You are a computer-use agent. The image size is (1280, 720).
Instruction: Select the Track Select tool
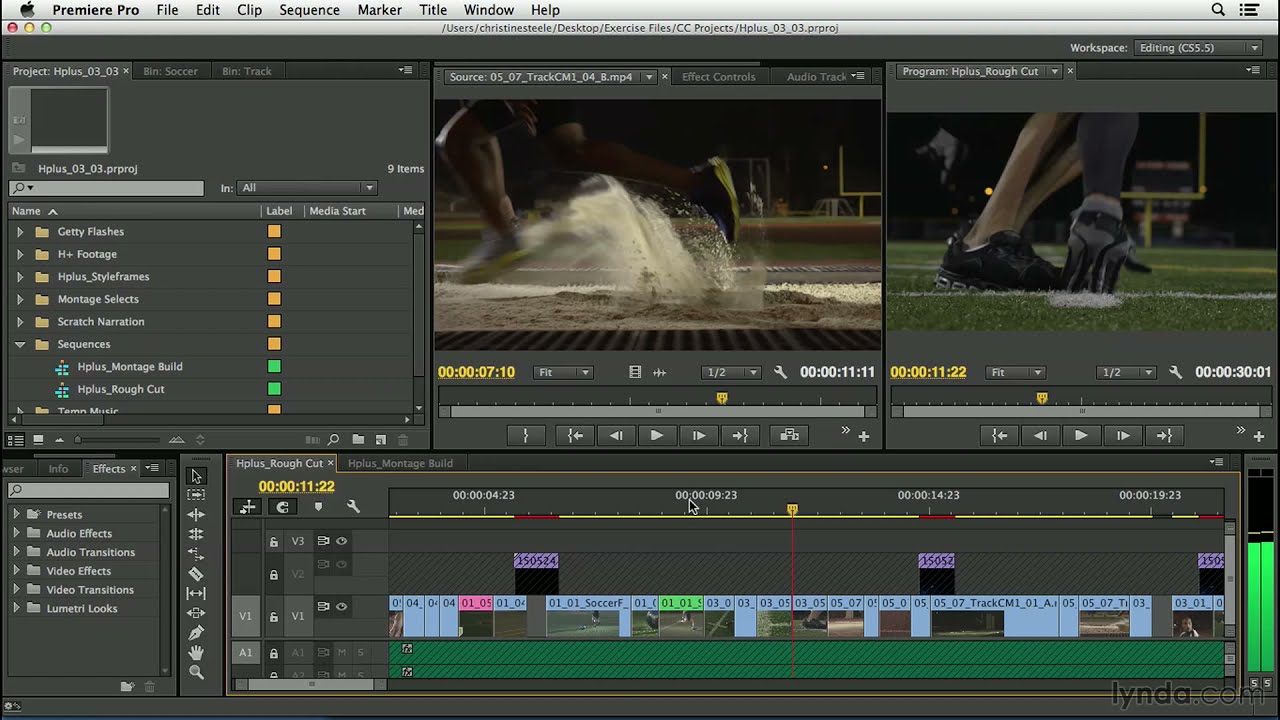[196, 495]
